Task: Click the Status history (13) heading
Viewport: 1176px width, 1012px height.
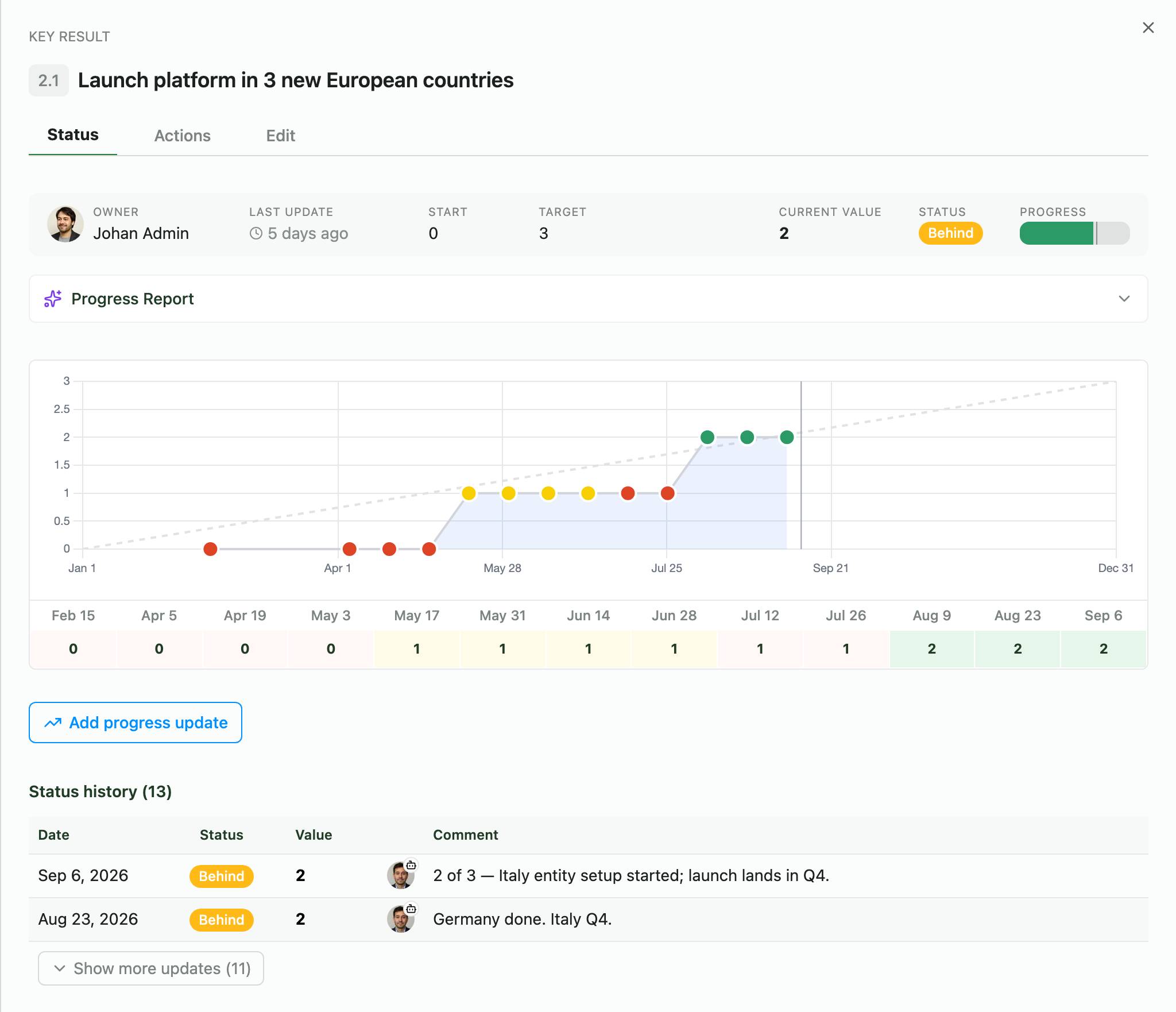Action: 100,791
